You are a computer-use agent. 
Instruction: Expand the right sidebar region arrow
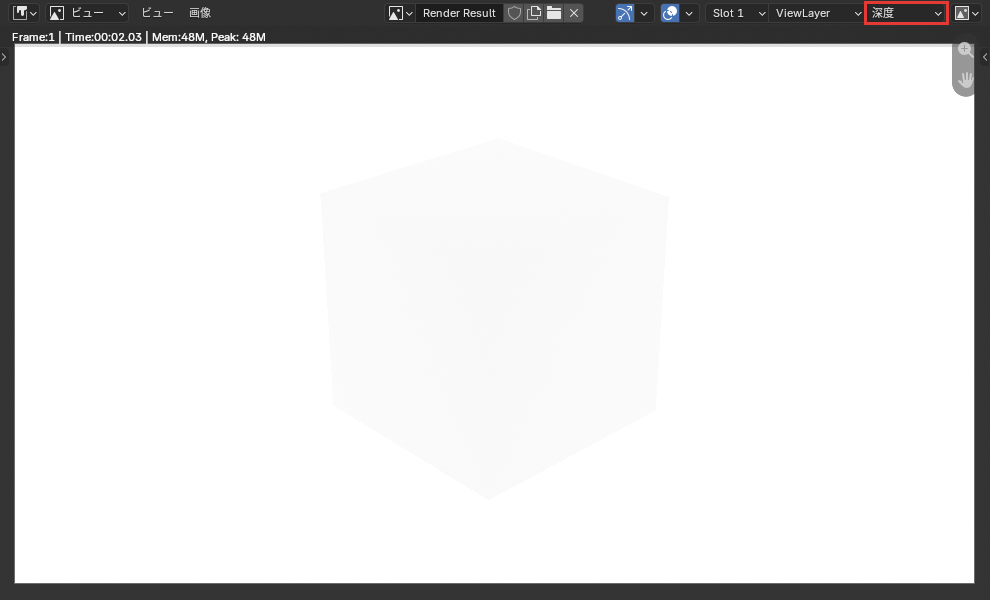(985, 57)
